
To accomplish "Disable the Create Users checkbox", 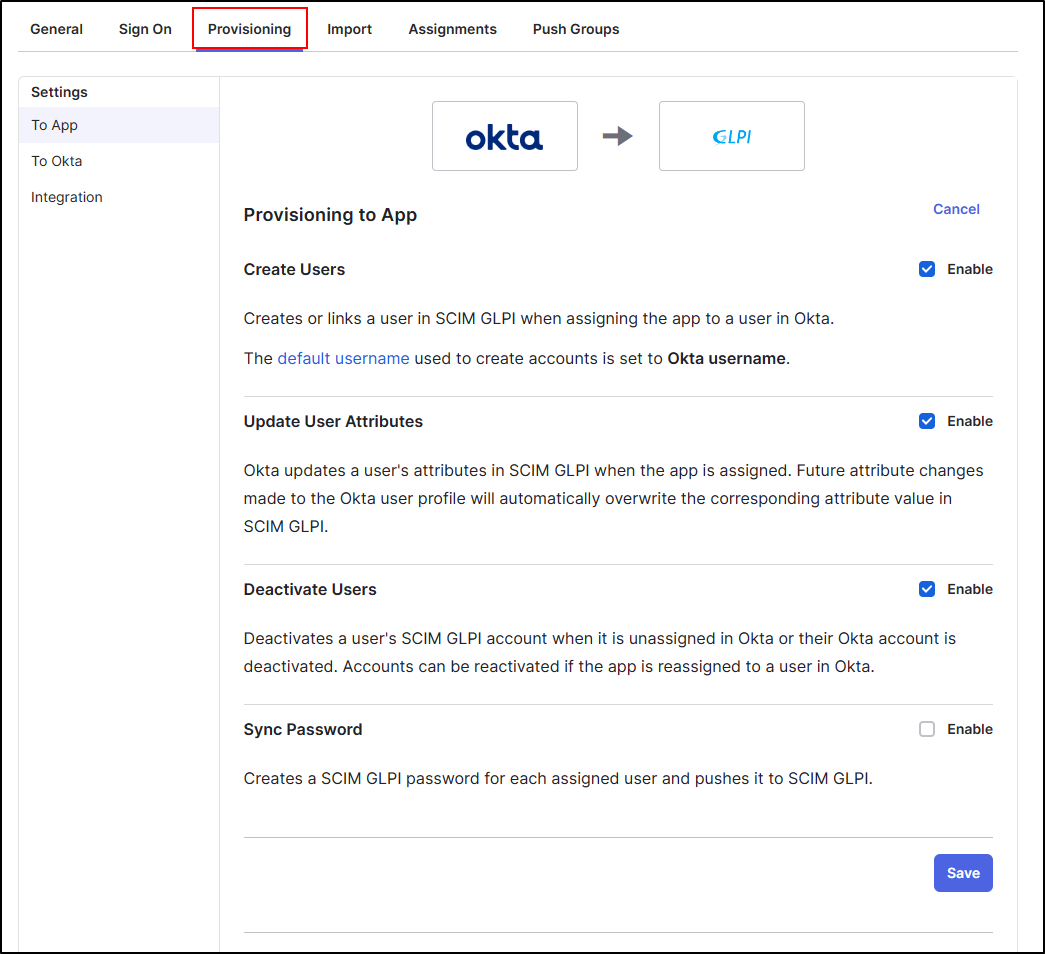I will tap(927, 269).
